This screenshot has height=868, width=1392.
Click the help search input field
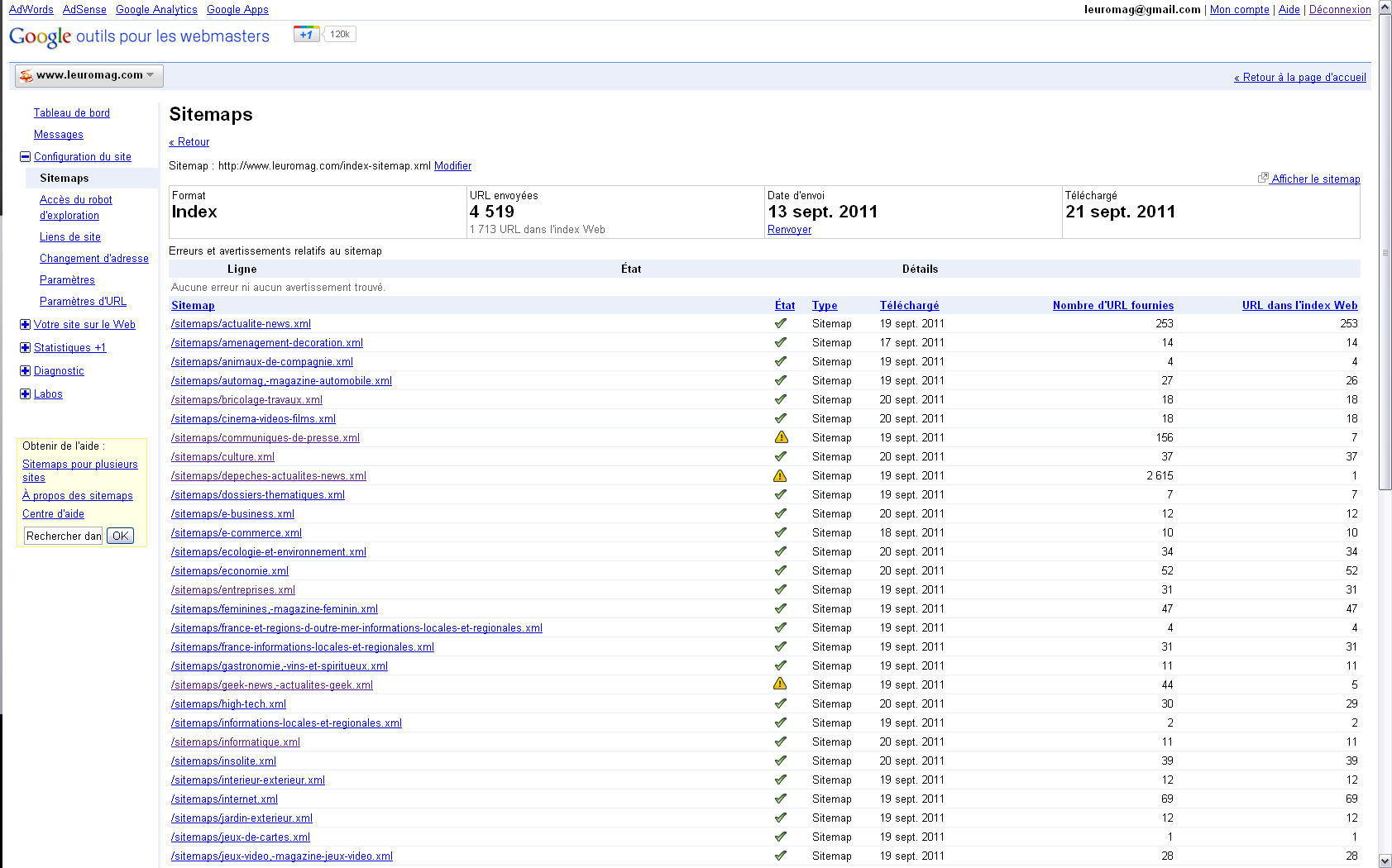[x=63, y=536]
